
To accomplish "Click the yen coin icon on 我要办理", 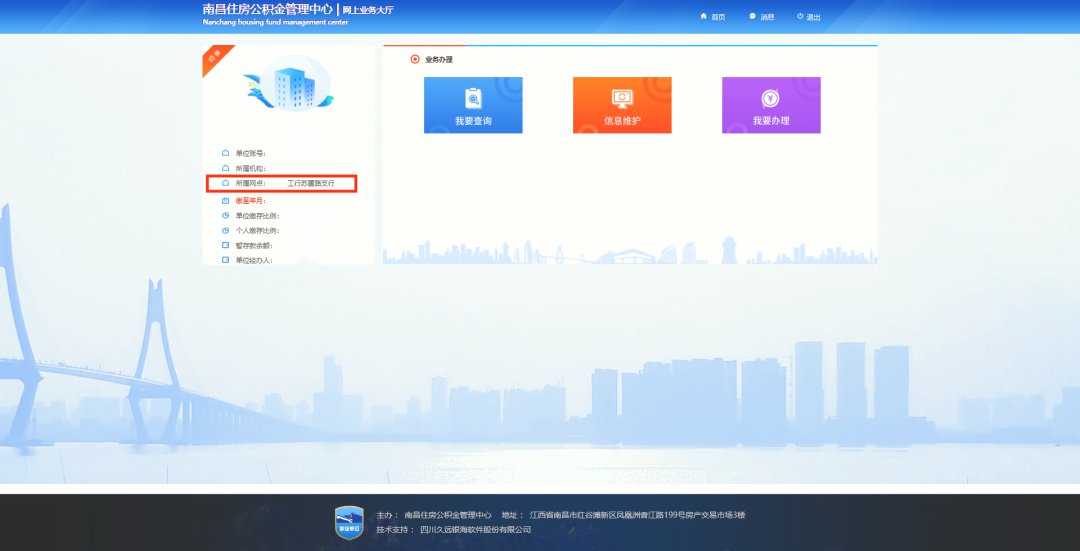I will (771, 98).
